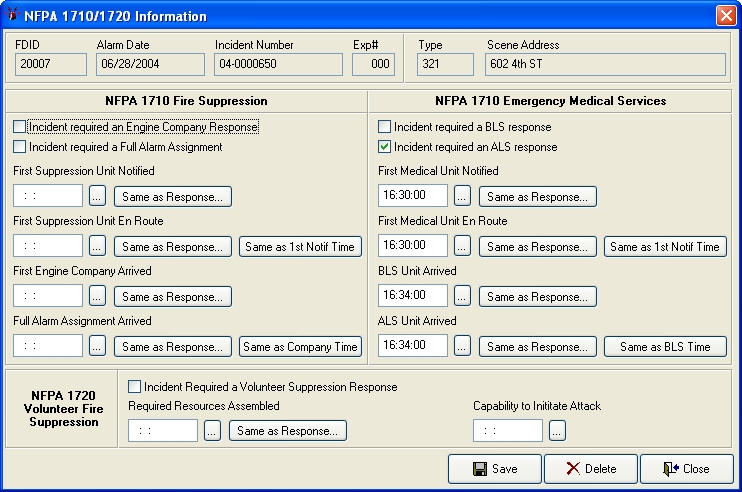Click the Delete button with red X

[591, 469]
